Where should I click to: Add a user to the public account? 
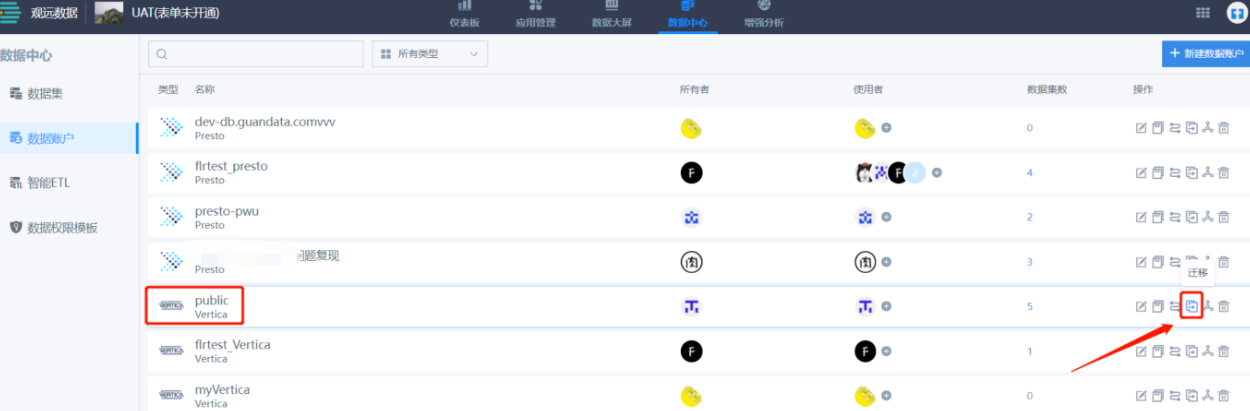click(886, 306)
